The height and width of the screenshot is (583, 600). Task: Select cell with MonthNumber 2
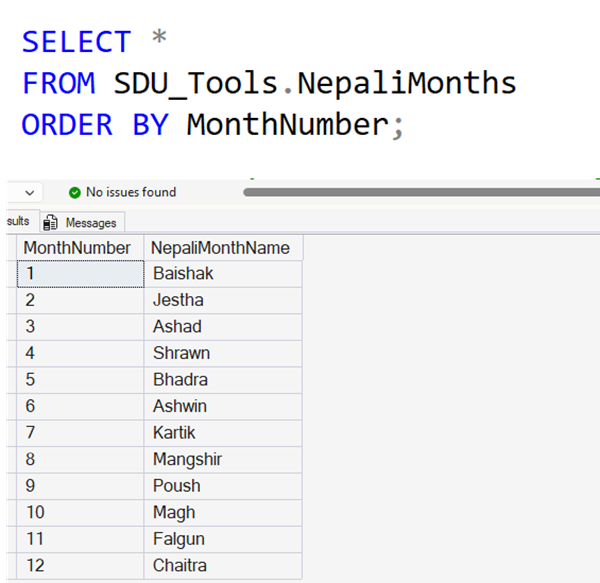tap(80, 300)
